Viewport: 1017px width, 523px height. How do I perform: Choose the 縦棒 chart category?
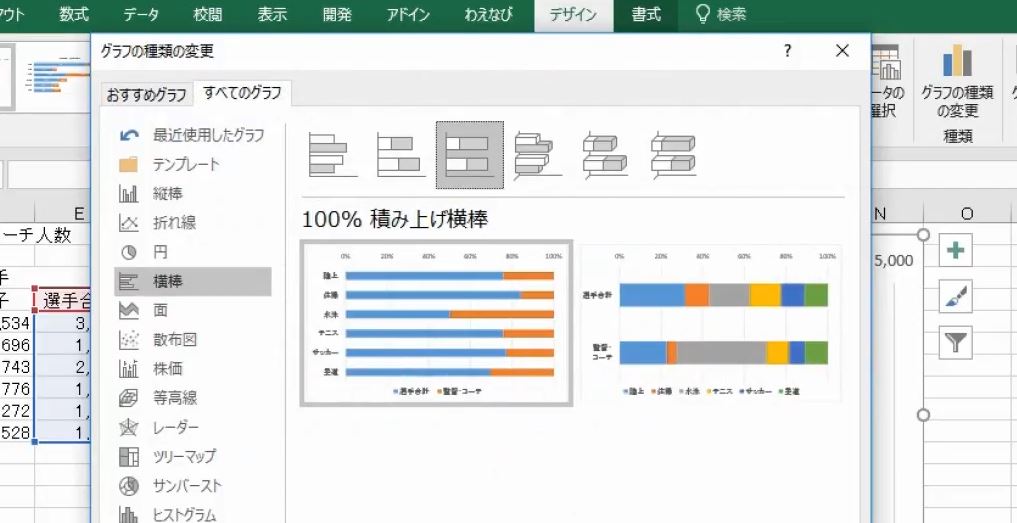pyautogui.click(x=193, y=193)
